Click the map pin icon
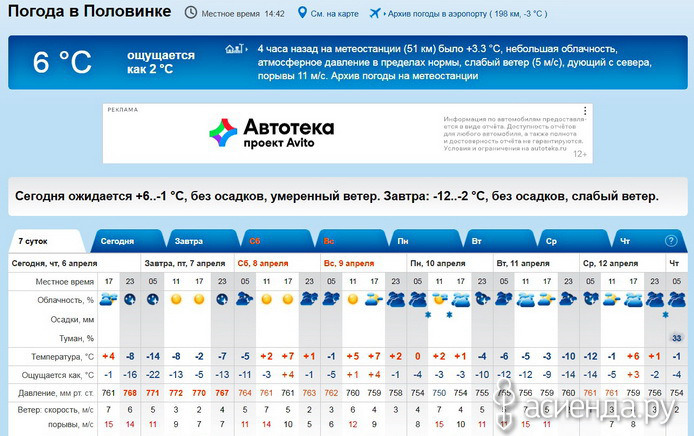This screenshot has height=436, width=694. click(x=302, y=12)
